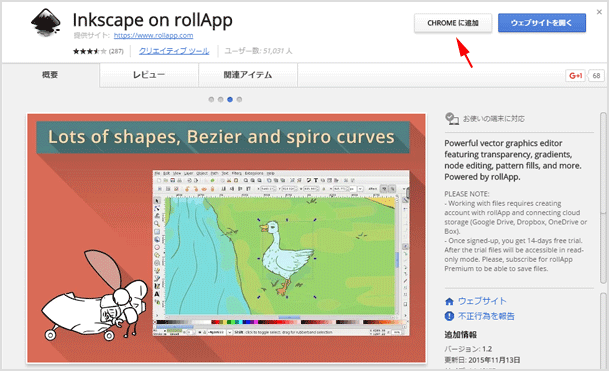Click the device compatibility checkmark icon
Screen dimensions: 609x371
coord(452,118)
